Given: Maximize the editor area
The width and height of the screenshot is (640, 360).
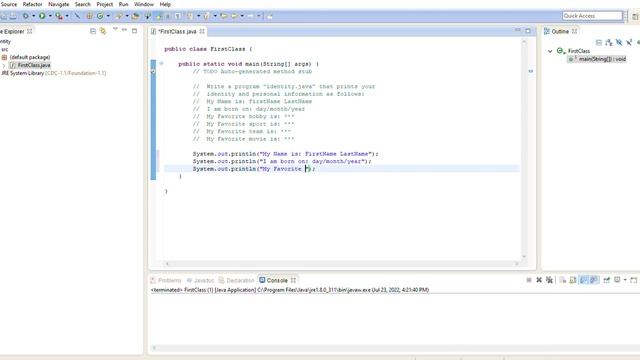Looking at the screenshot, I should [528, 31].
